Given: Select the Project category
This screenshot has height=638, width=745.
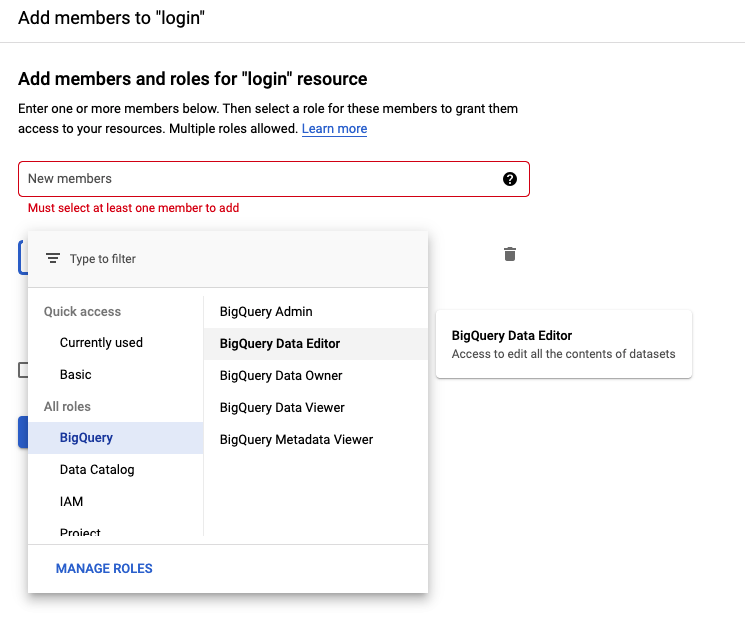Looking at the screenshot, I should tap(115, 531).
